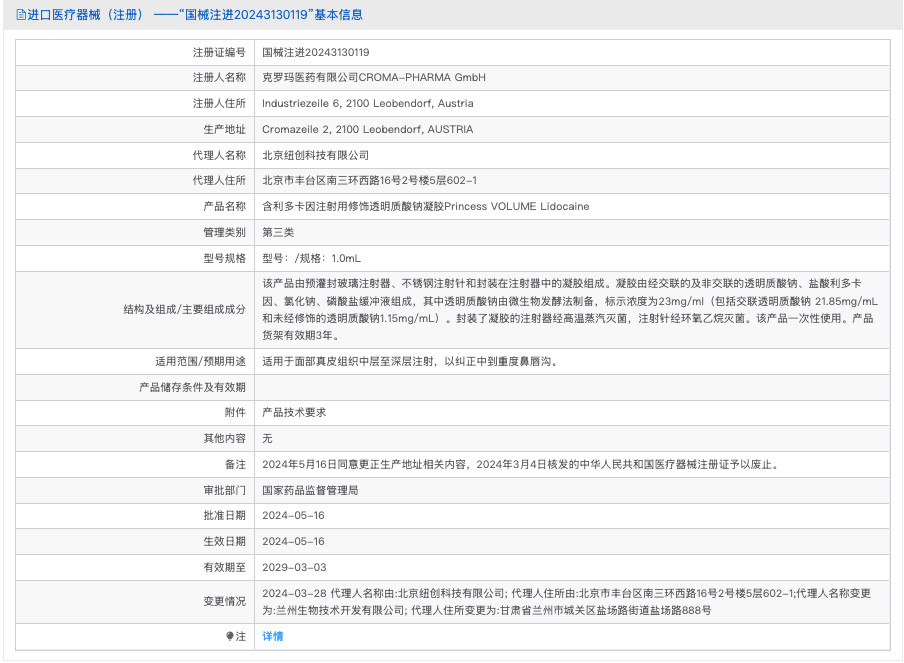Click the lightbulb icon next to 注 row
Viewport: 904px width, 663px height.
[x=227, y=636]
